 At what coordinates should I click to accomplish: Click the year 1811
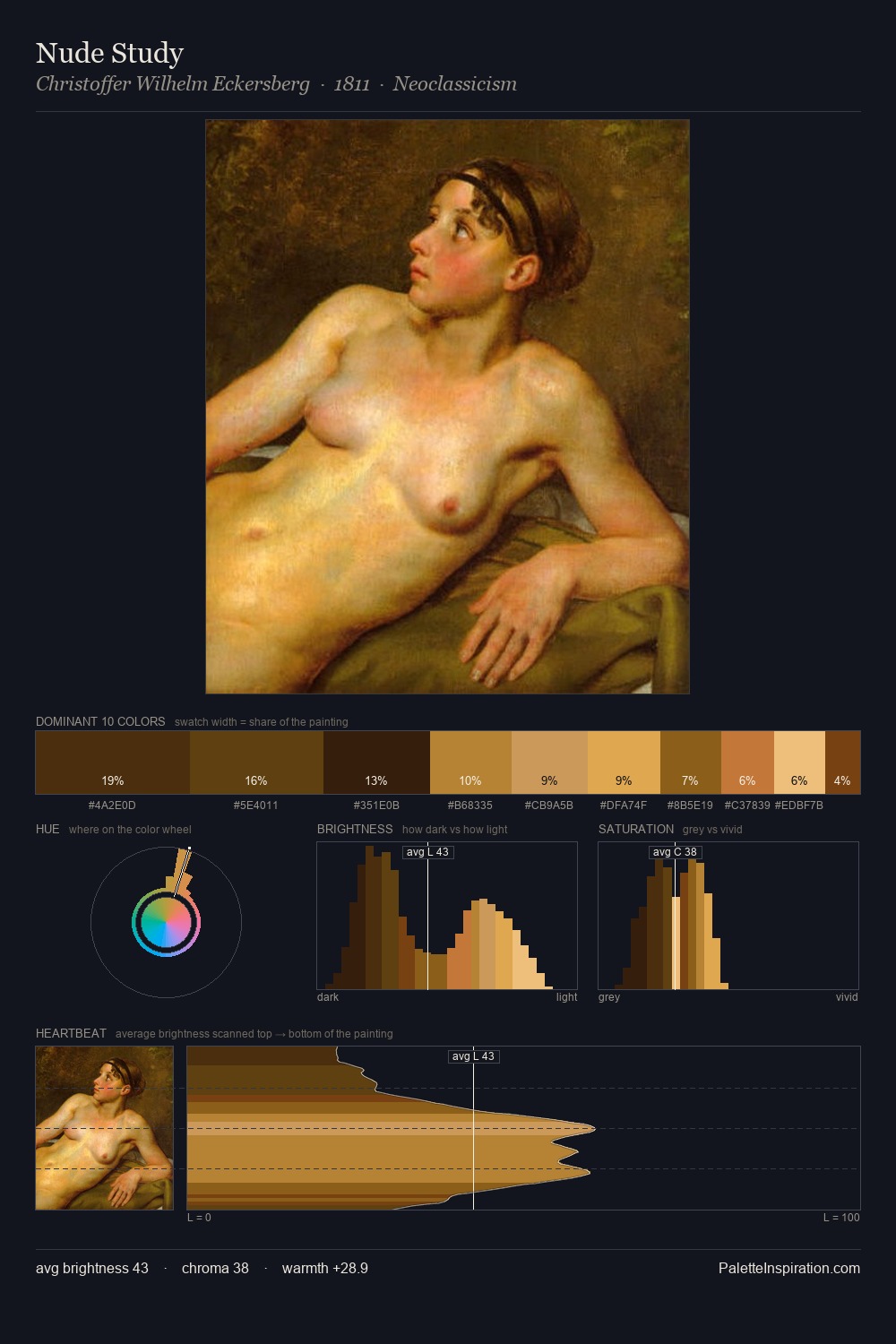point(351,84)
